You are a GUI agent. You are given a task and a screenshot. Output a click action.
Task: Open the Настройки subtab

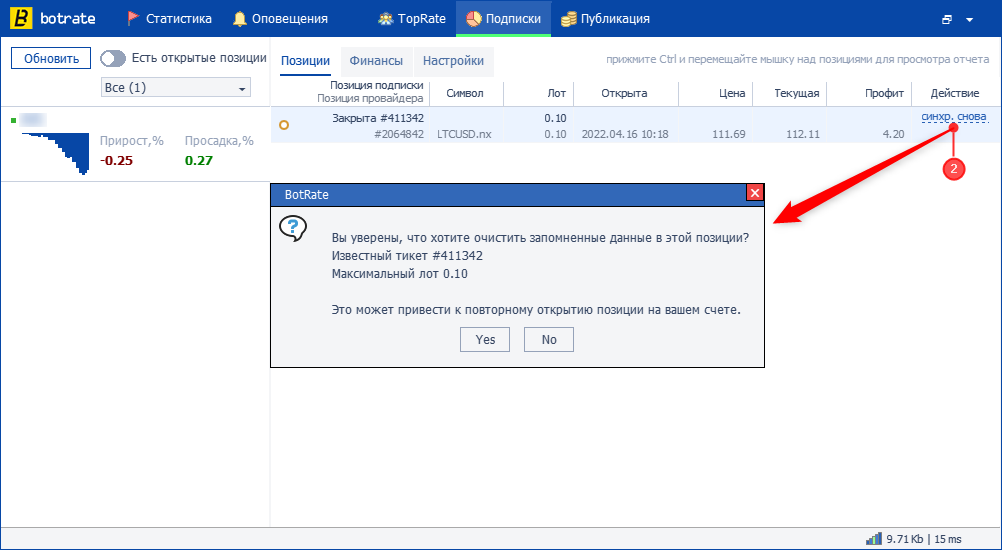point(454,61)
